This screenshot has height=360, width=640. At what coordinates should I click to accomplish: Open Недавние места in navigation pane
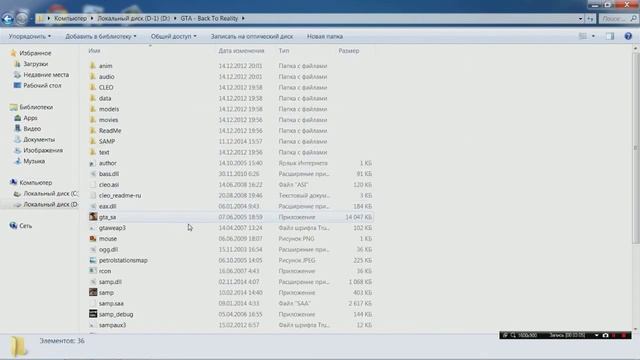(46, 75)
